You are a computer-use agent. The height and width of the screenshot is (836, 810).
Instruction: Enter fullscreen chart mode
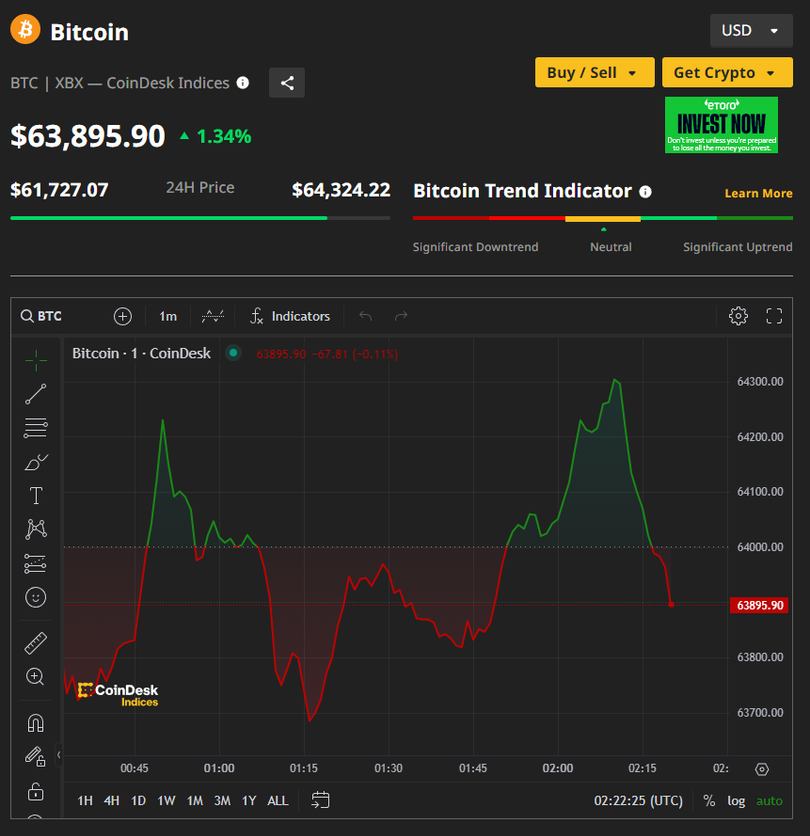tap(774, 316)
